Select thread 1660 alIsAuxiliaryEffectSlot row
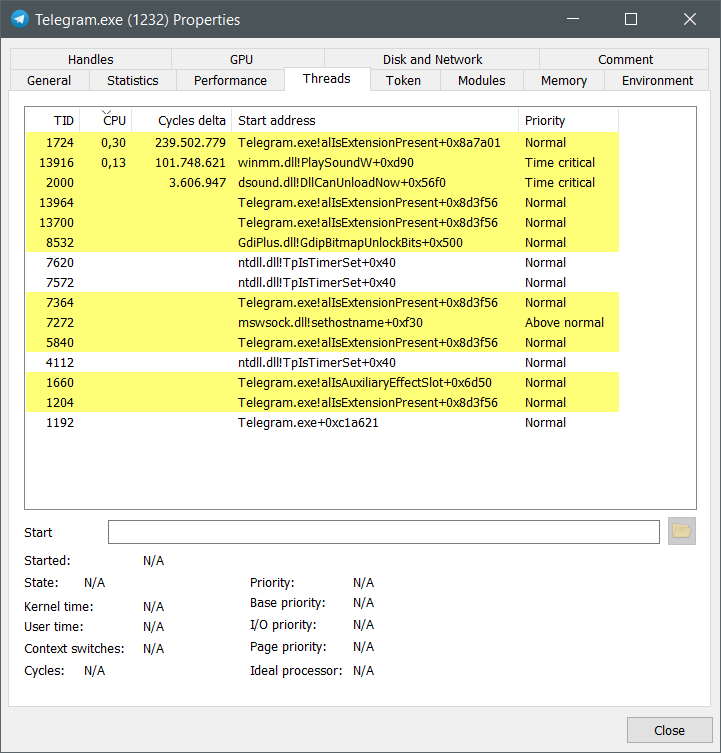The image size is (721, 753). tap(322, 383)
